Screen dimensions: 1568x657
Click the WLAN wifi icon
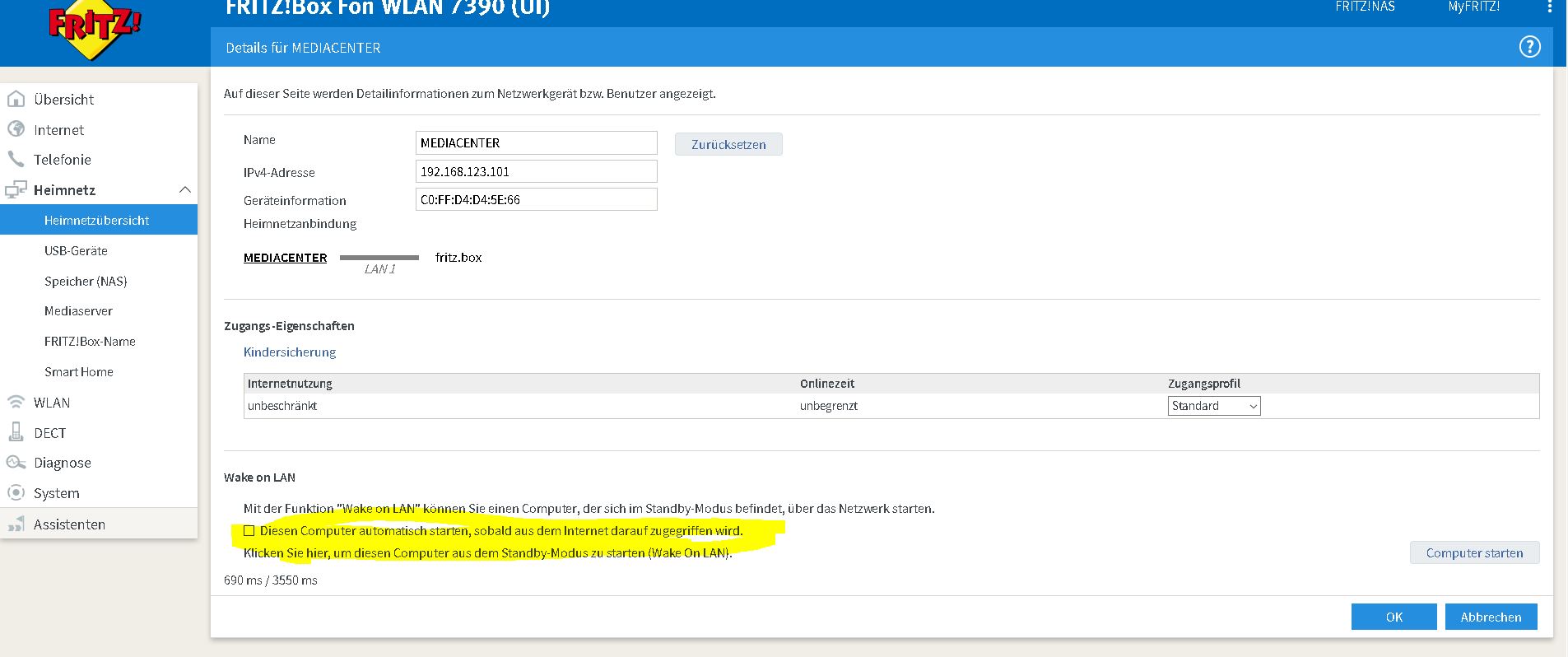[x=16, y=402]
